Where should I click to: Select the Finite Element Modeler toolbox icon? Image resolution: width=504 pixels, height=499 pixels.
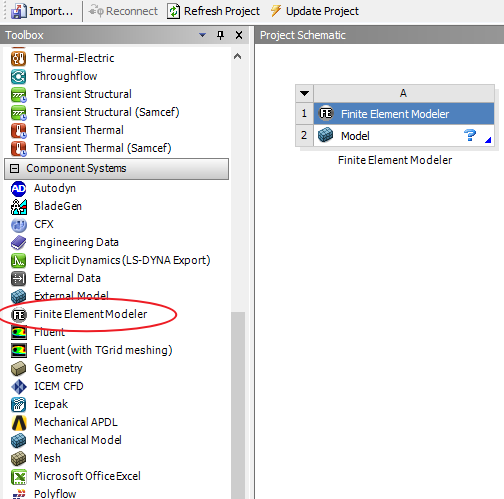pos(19,315)
